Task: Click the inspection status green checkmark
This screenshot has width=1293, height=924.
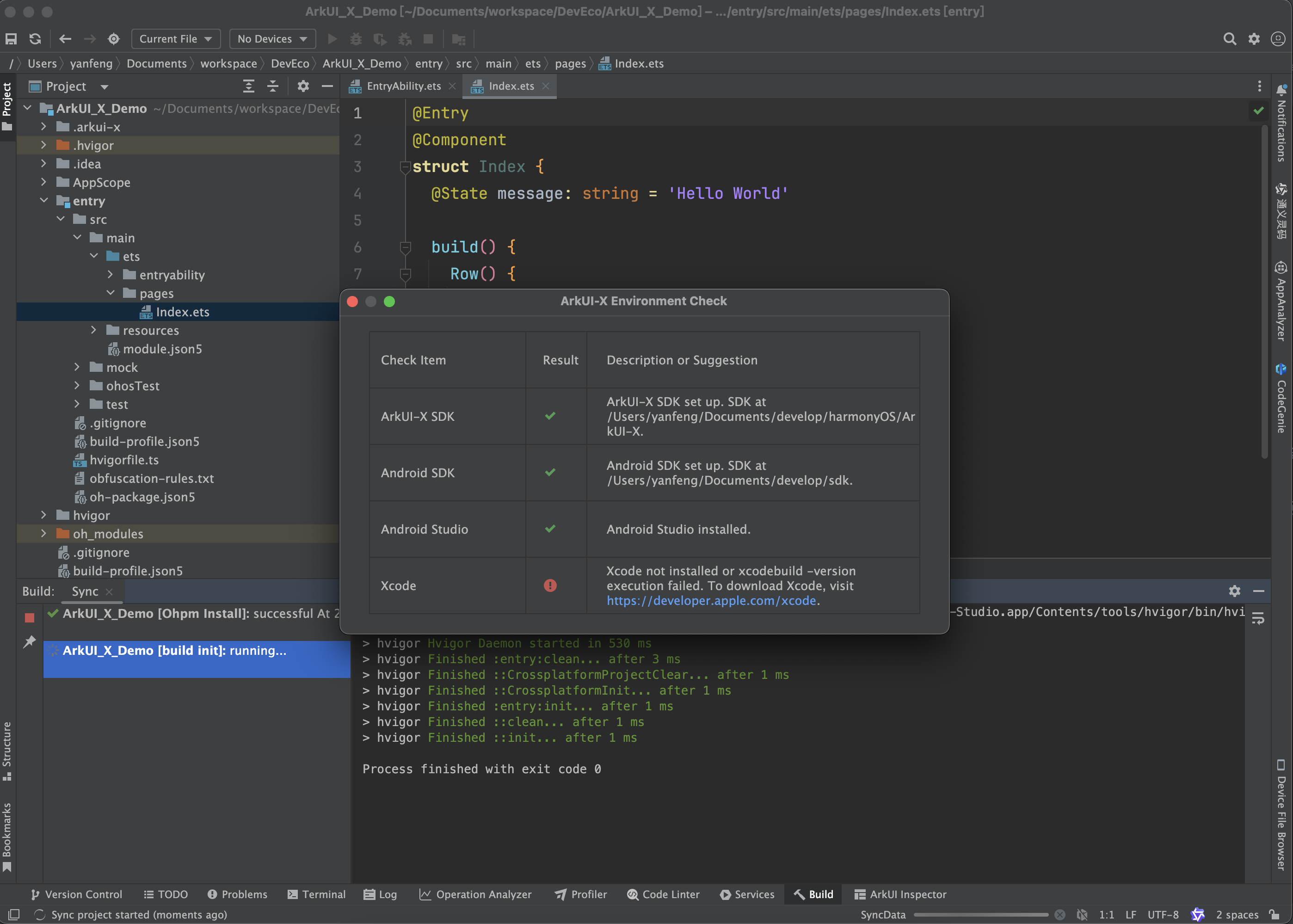Action: 1258,111
